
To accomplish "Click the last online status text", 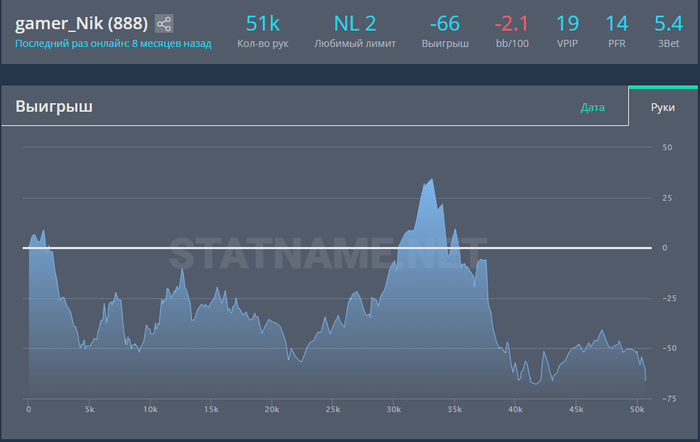I will coord(113,44).
